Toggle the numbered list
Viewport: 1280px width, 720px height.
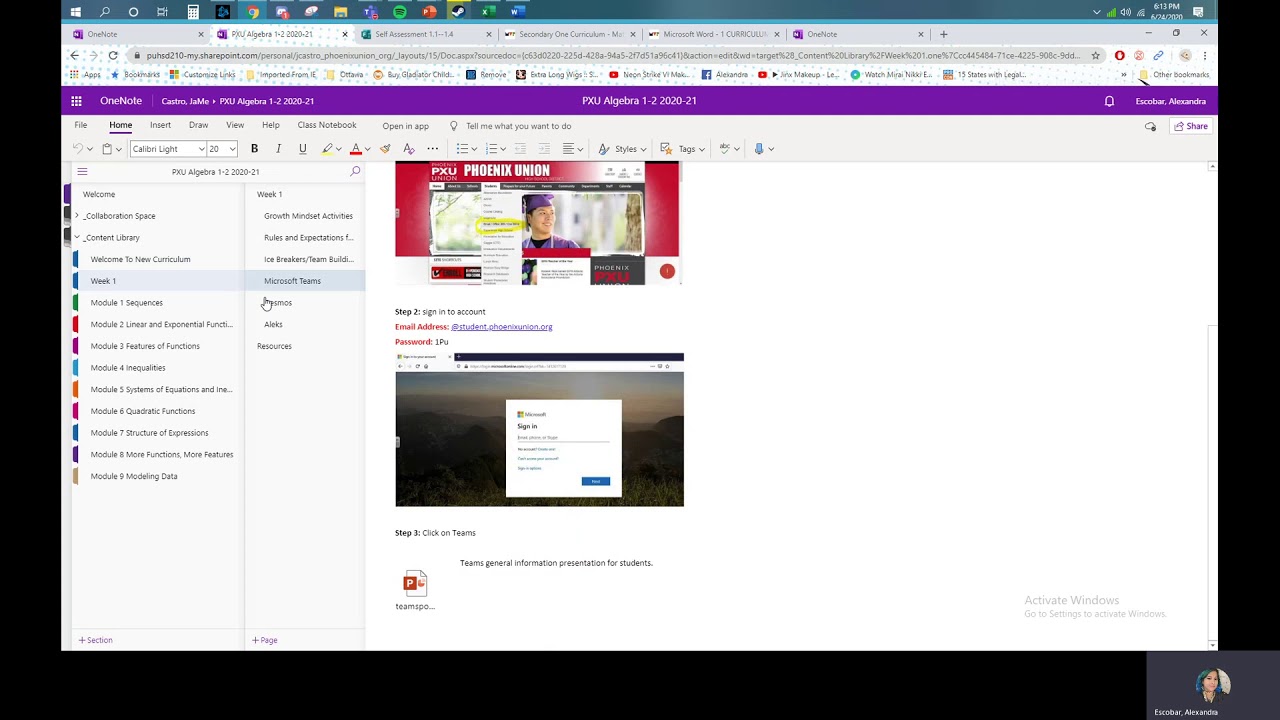pos(491,149)
